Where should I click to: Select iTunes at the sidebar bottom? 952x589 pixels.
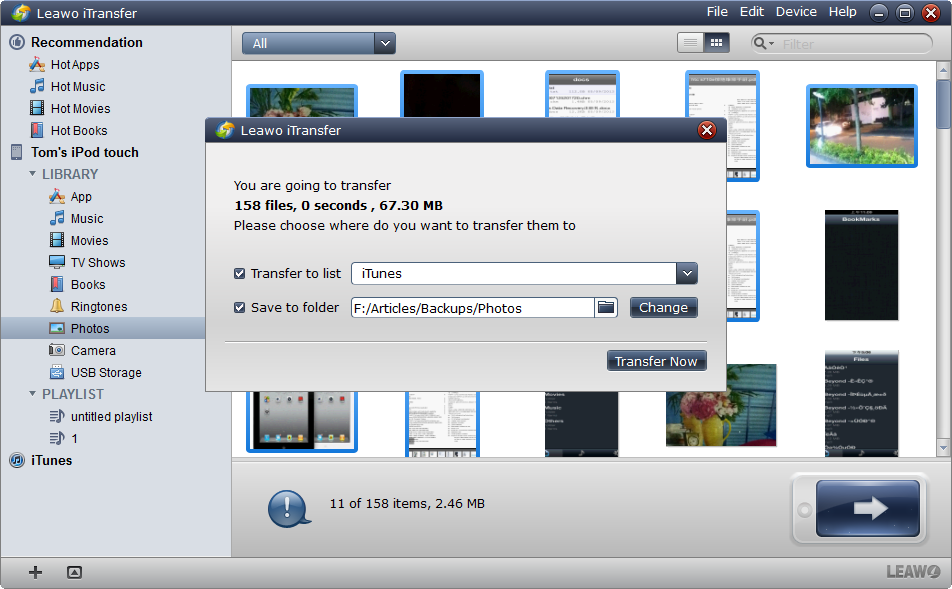pos(51,460)
